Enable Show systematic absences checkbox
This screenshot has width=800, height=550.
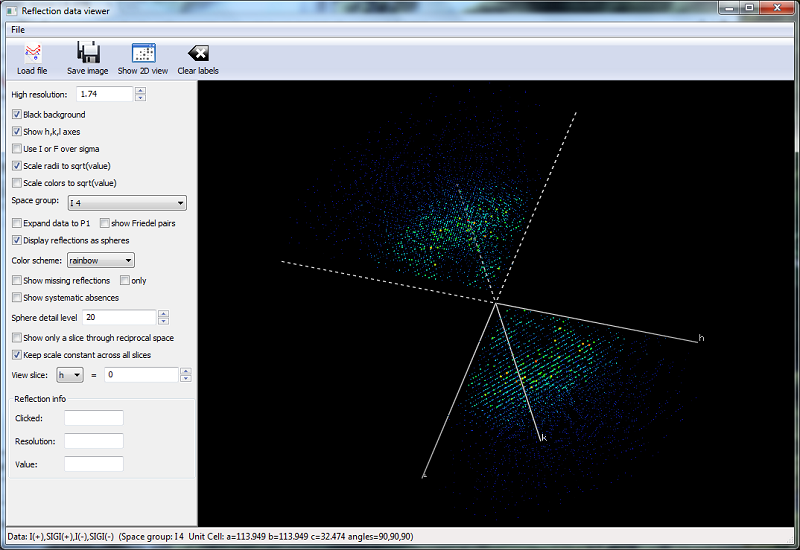click(x=17, y=298)
